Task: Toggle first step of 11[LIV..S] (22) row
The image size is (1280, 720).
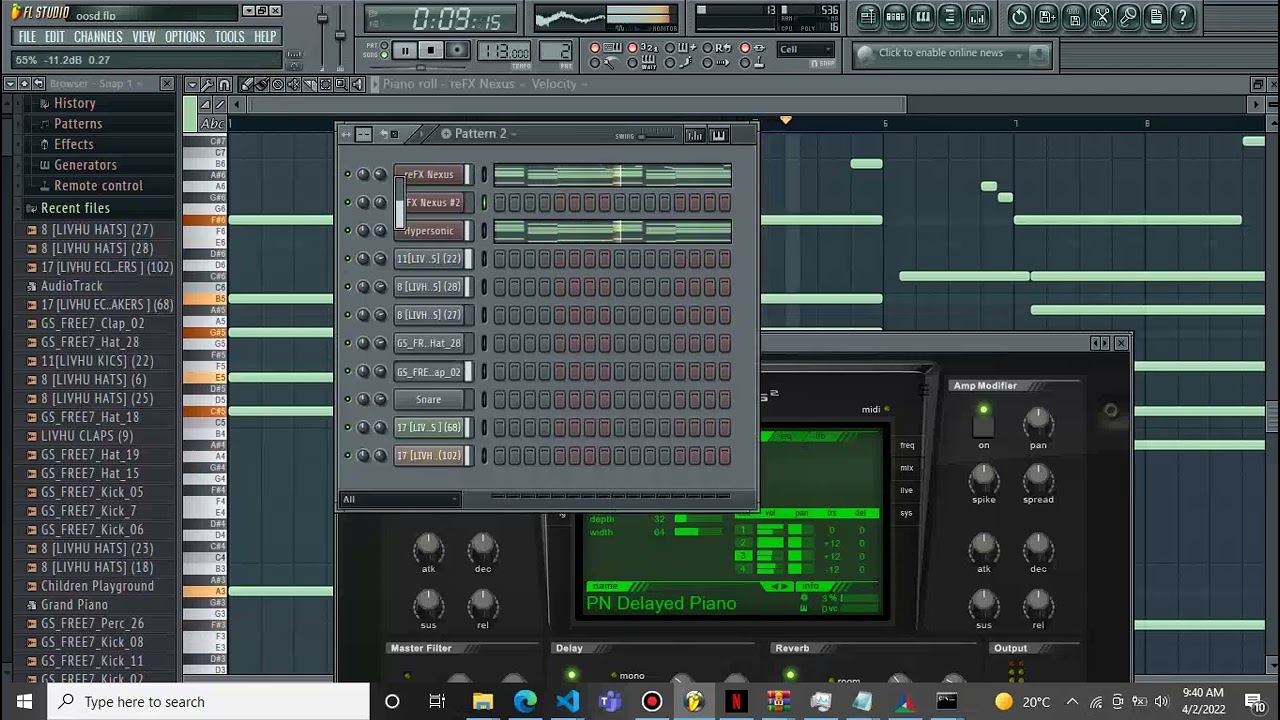Action: [x=500, y=259]
